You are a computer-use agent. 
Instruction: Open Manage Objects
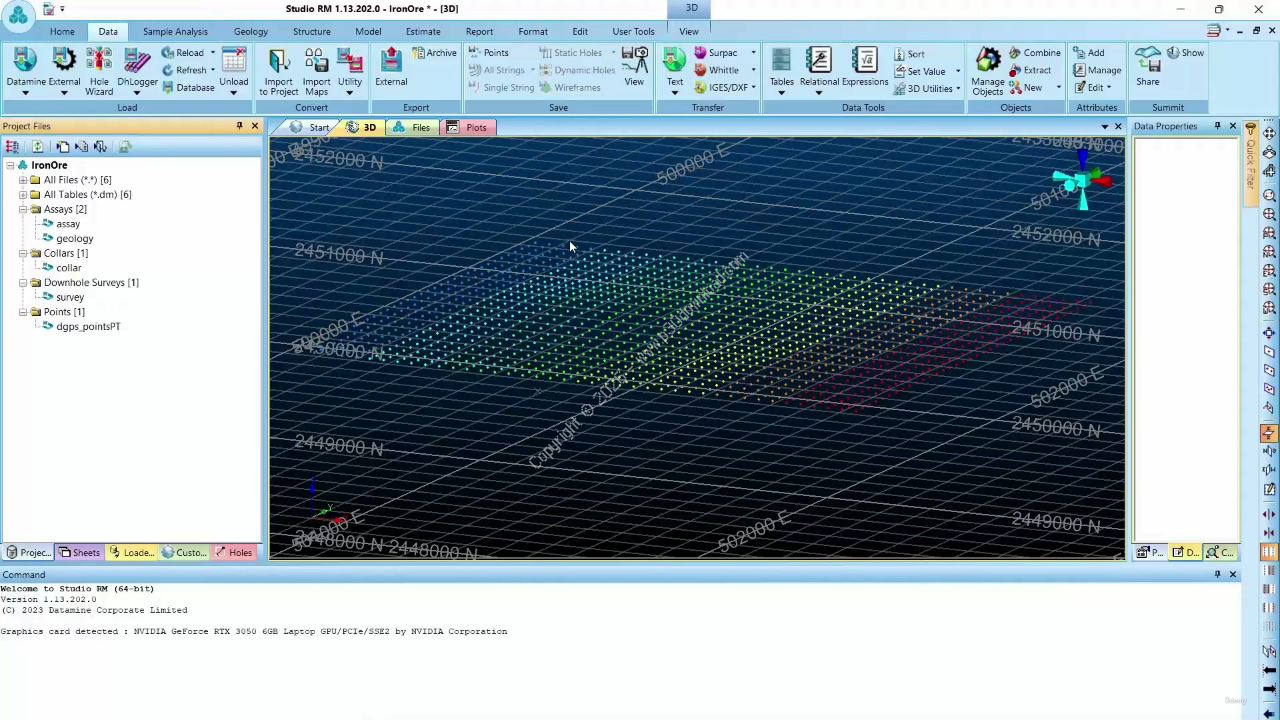point(987,71)
